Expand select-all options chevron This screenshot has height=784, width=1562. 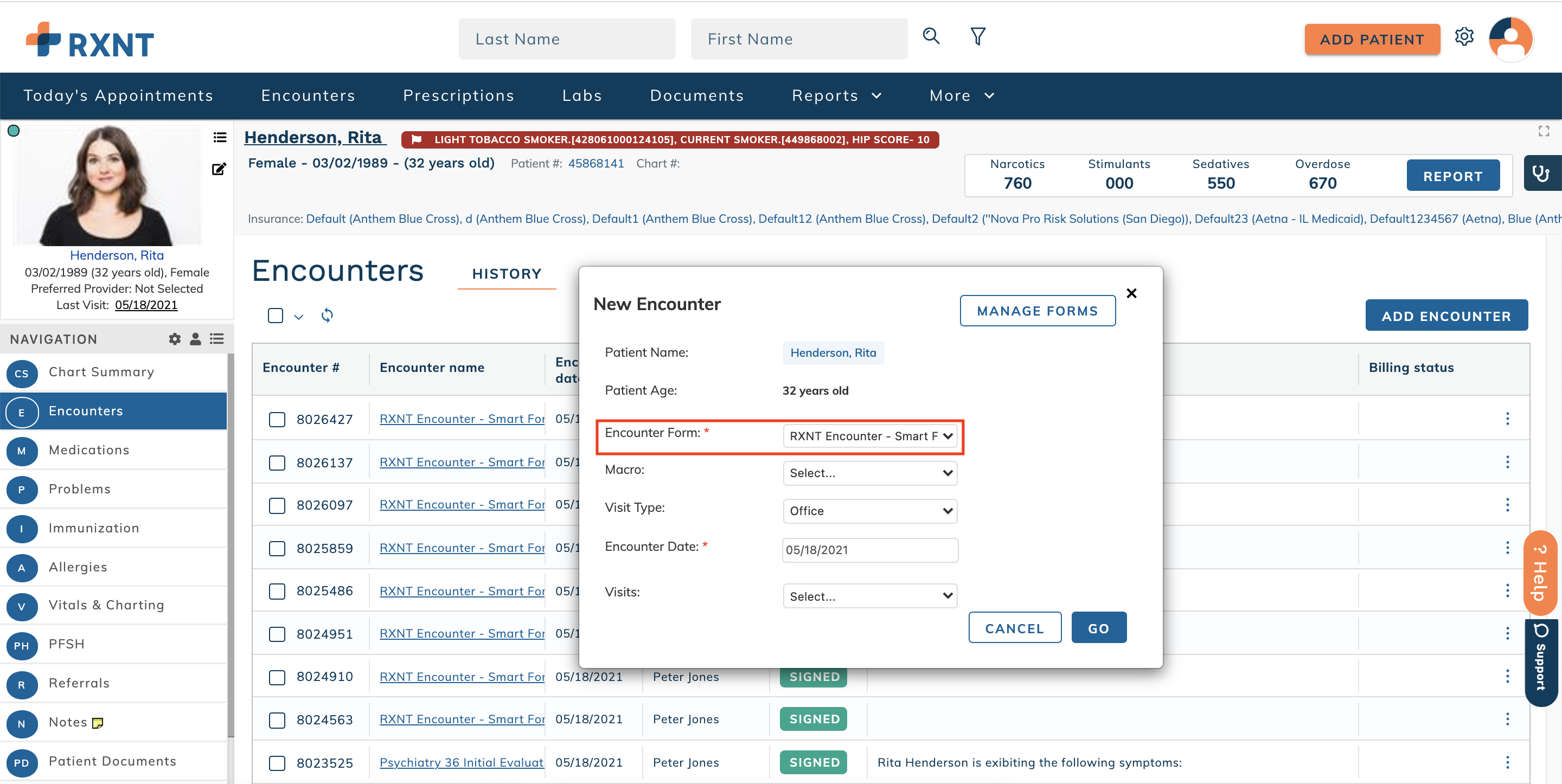298,317
